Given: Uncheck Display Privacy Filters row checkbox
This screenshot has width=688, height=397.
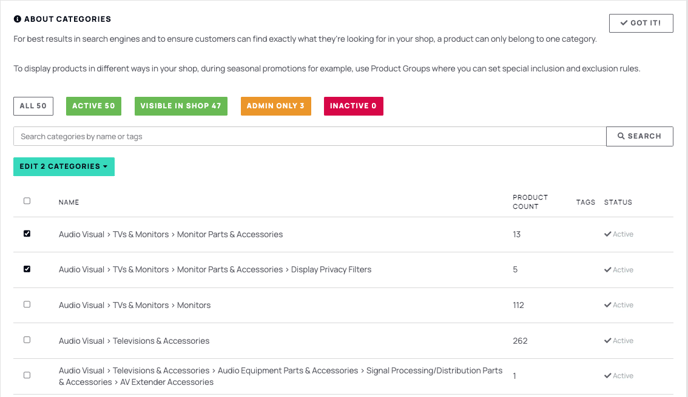Looking at the screenshot, I should pyautogui.click(x=27, y=269).
